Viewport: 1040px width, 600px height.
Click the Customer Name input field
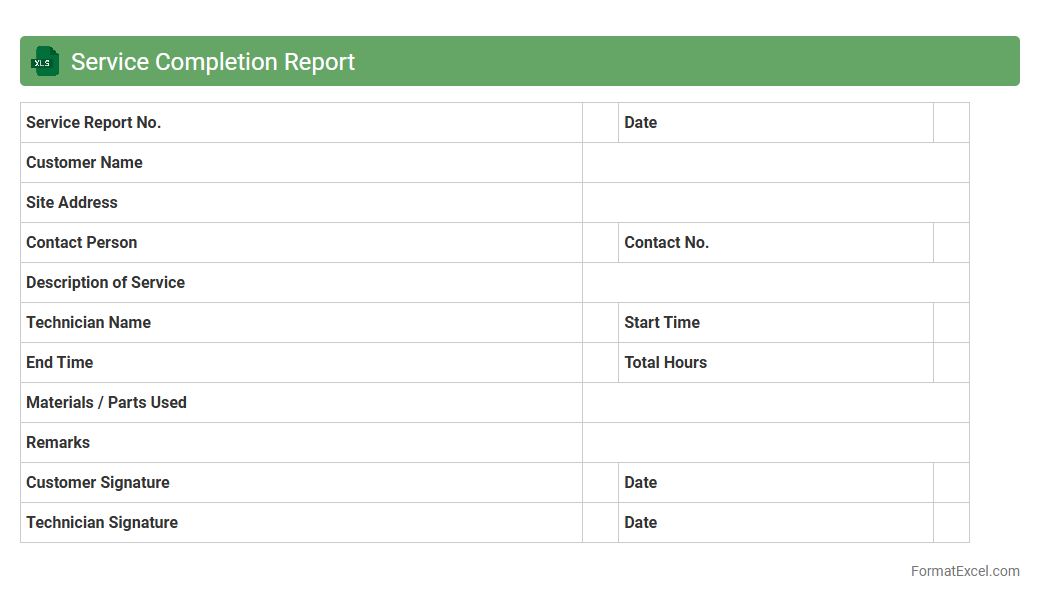tap(775, 162)
